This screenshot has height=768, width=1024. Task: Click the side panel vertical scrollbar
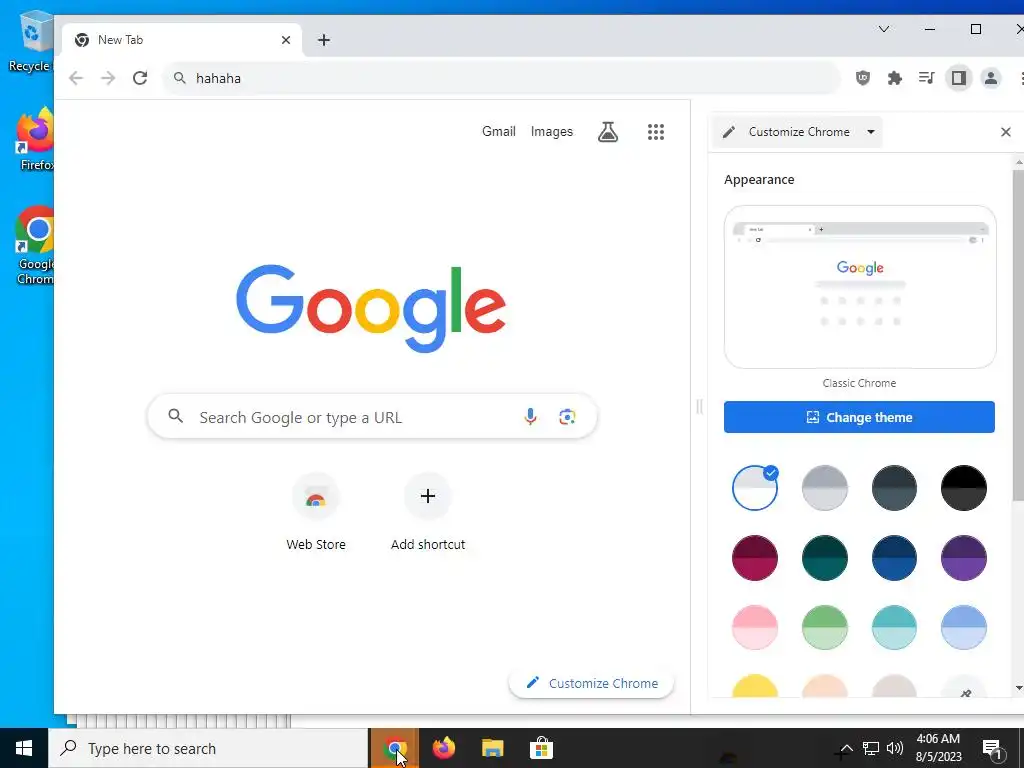pyautogui.click(x=1019, y=336)
